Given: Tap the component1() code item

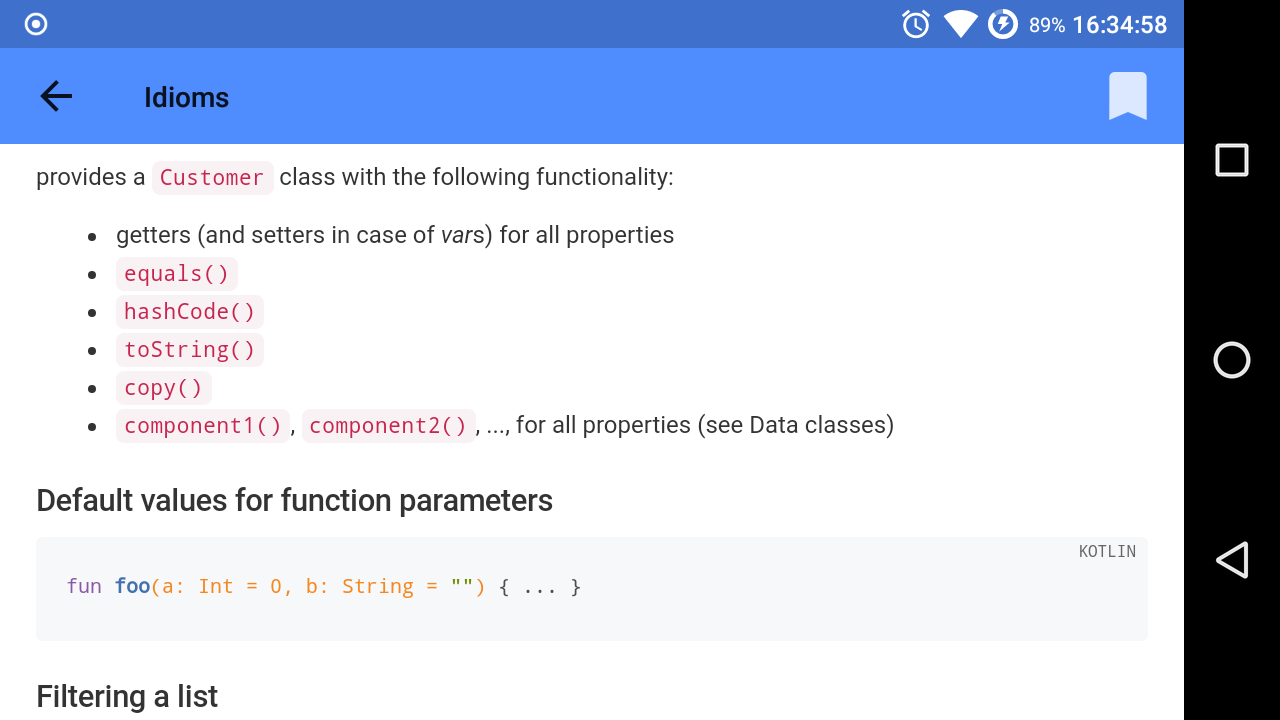Looking at the screenshot, I should (203, 426).
